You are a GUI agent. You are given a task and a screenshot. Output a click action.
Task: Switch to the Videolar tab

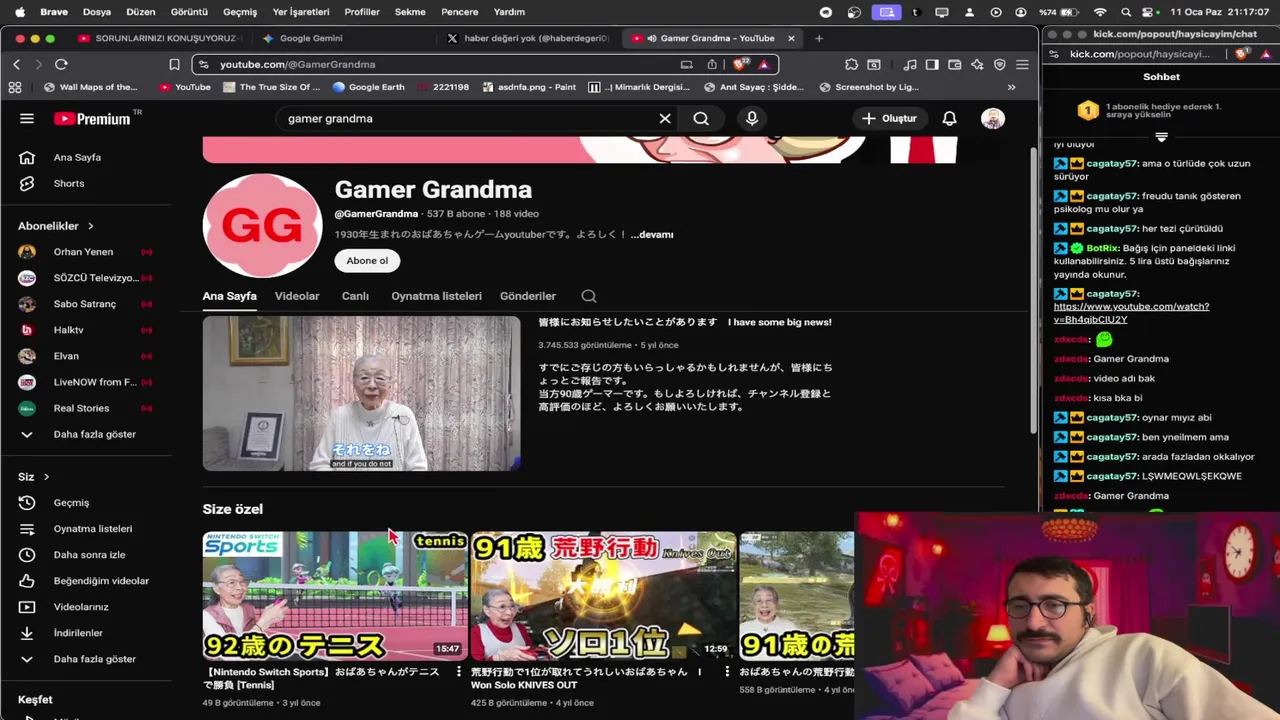tap(297, 296)
